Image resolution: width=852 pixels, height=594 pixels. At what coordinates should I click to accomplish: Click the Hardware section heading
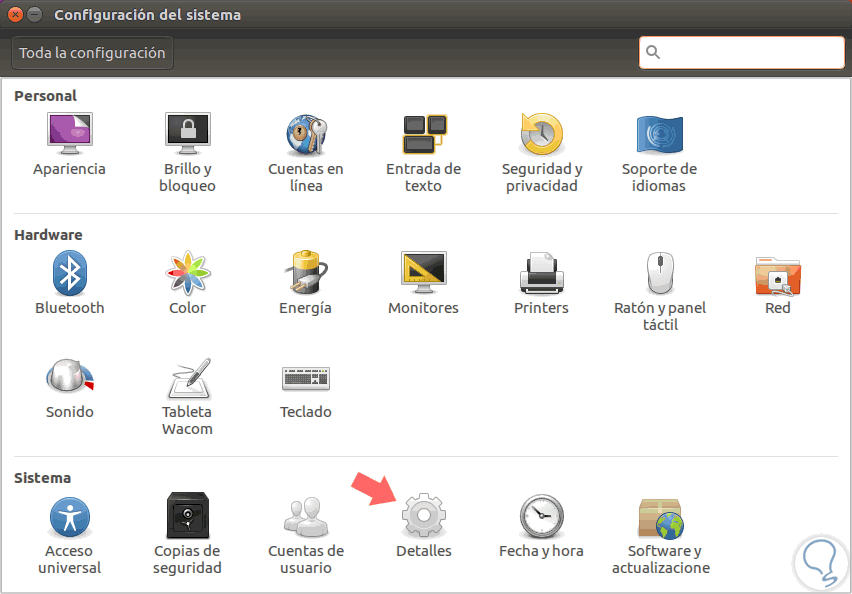coord(48,235)
